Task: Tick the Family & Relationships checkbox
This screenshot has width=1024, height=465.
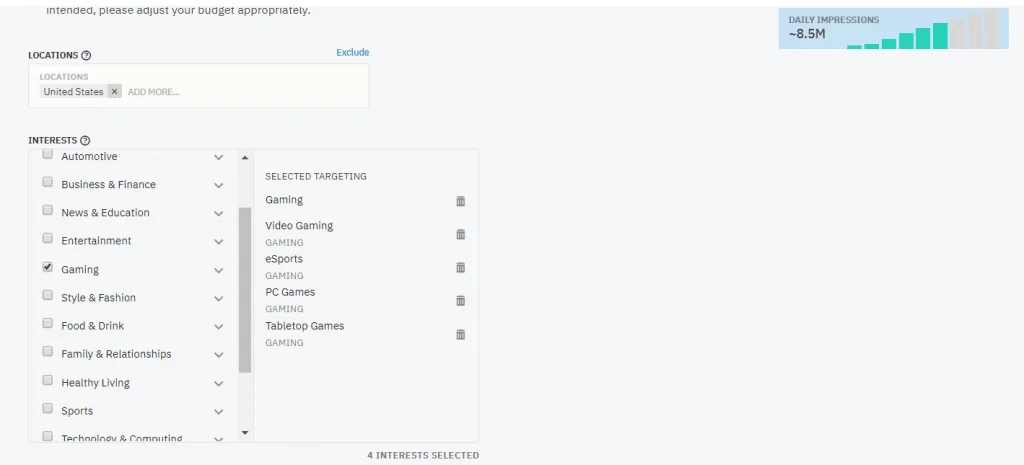Action: pos(48,351)
